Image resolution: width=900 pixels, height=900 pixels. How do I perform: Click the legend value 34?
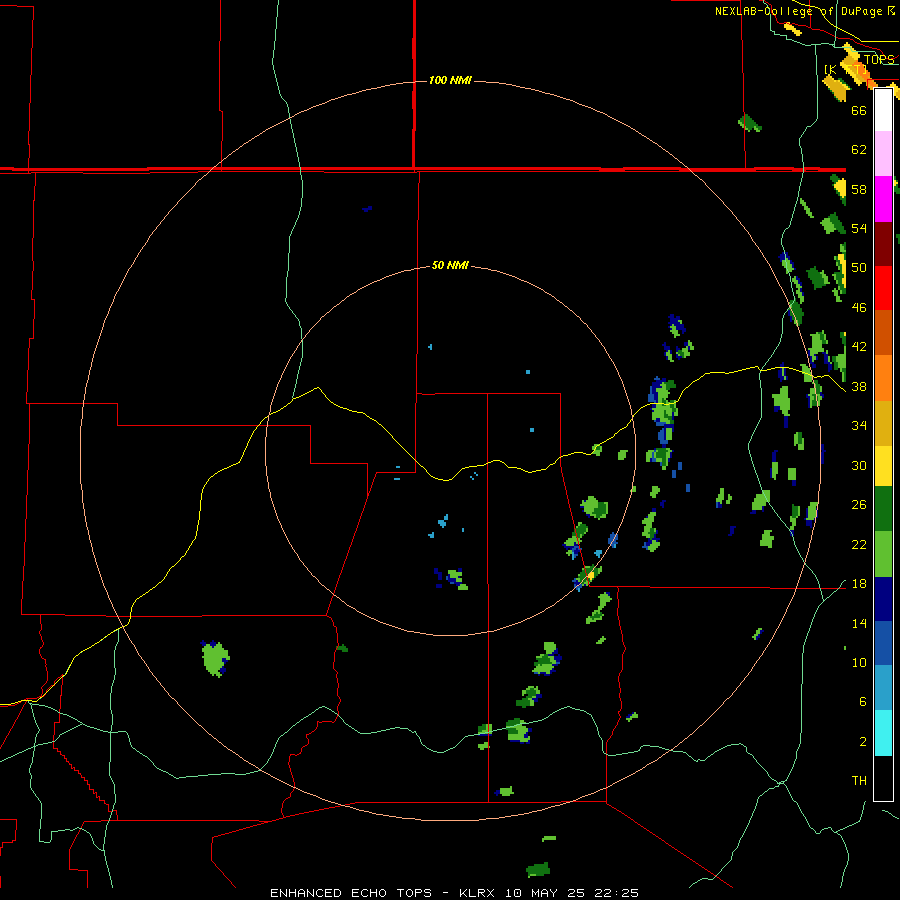point(859,426)
